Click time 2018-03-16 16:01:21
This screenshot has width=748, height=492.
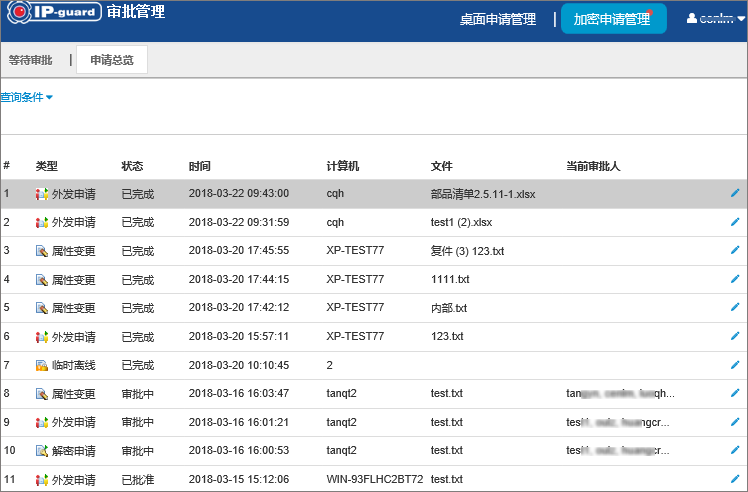239,422
